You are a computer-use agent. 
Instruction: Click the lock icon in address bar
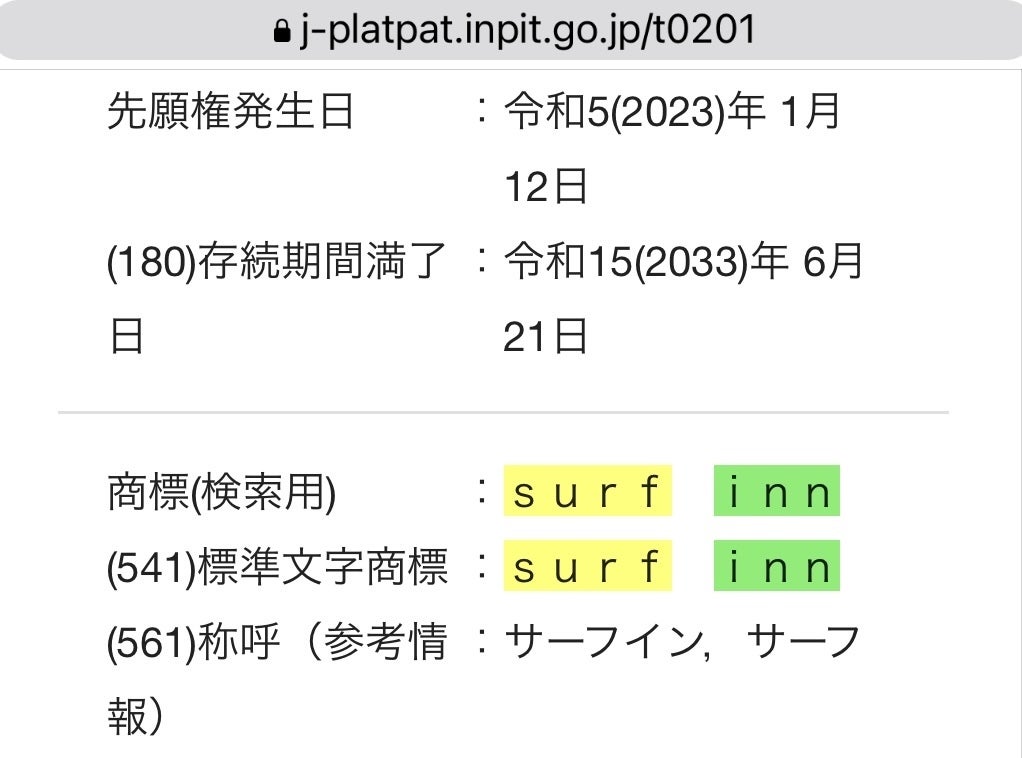281,33
